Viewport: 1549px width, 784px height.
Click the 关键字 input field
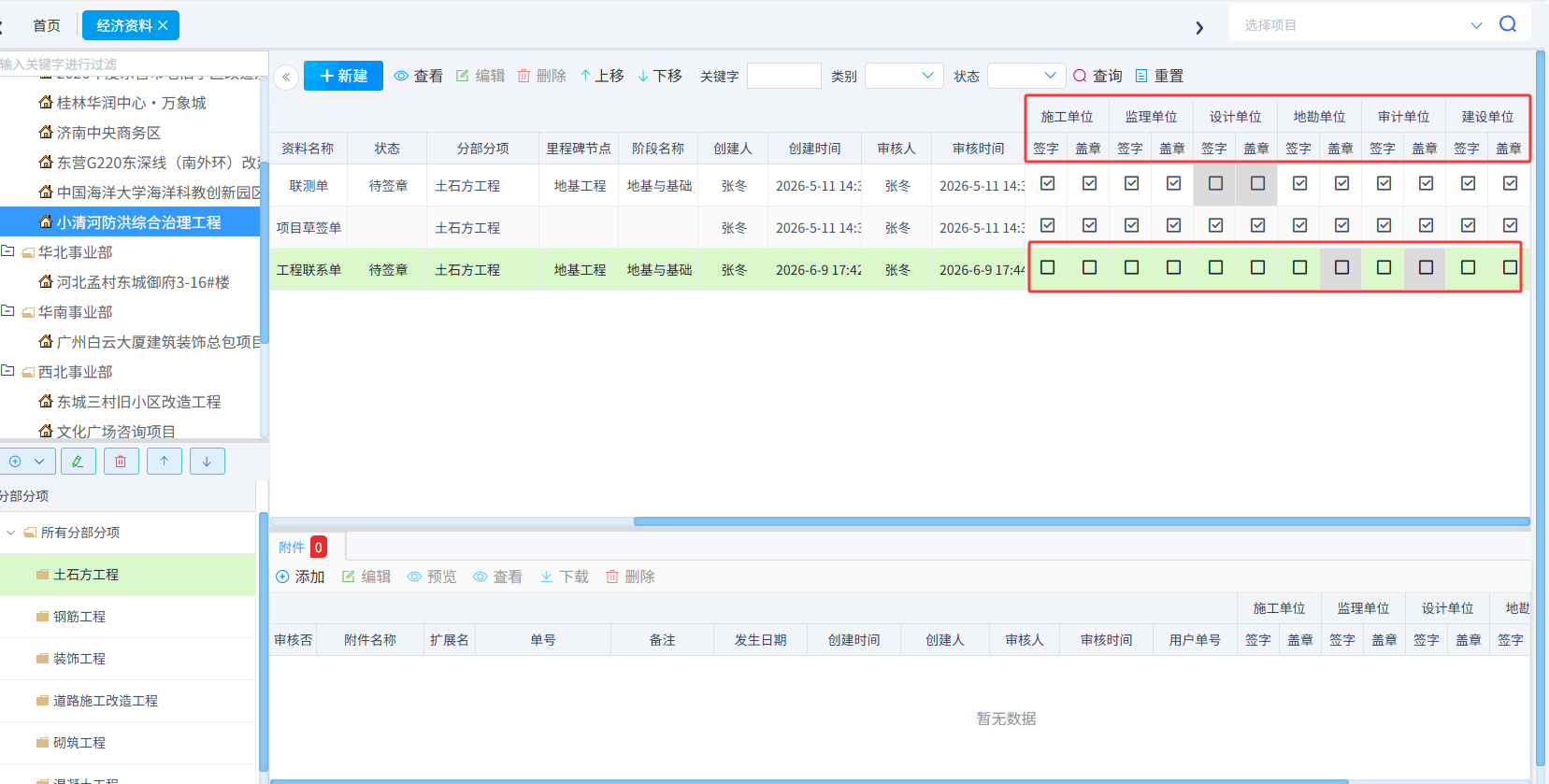tap(784, 76)
